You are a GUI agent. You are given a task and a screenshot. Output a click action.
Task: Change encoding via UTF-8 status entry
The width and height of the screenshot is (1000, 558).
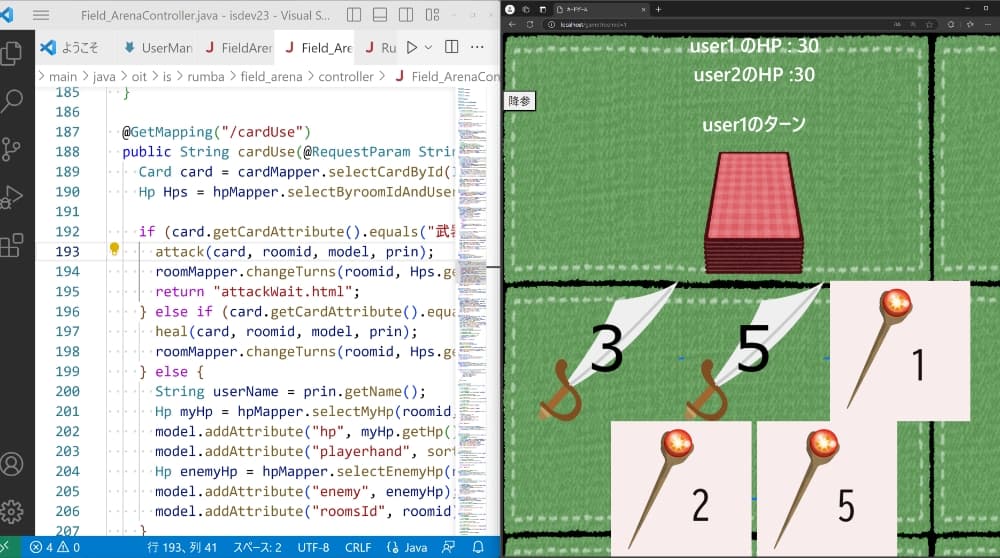click(x=313, y=547)
